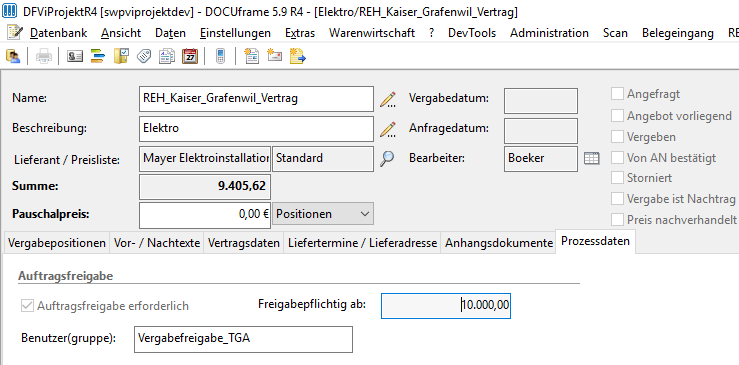Image resolution: width=739 pixels, height=365 pixels.
Task: Open the Belegeingang menu
Action: pos(678,33)
